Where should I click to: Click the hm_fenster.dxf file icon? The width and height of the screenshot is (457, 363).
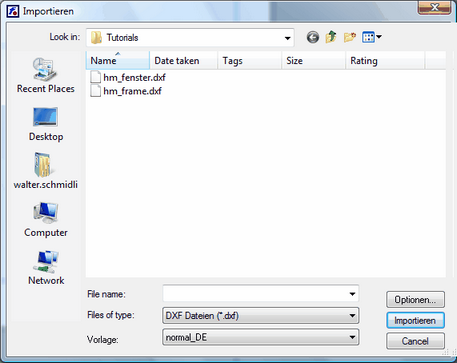click(96, 77)
